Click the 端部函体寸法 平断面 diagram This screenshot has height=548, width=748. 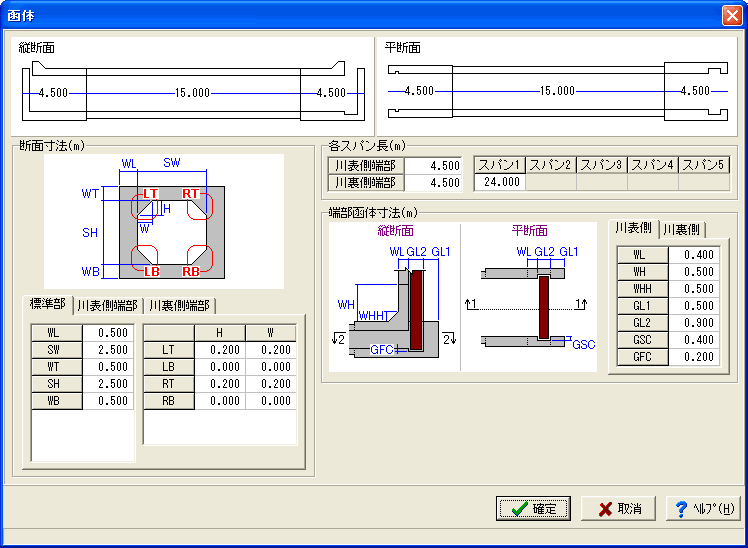[529, 297]
